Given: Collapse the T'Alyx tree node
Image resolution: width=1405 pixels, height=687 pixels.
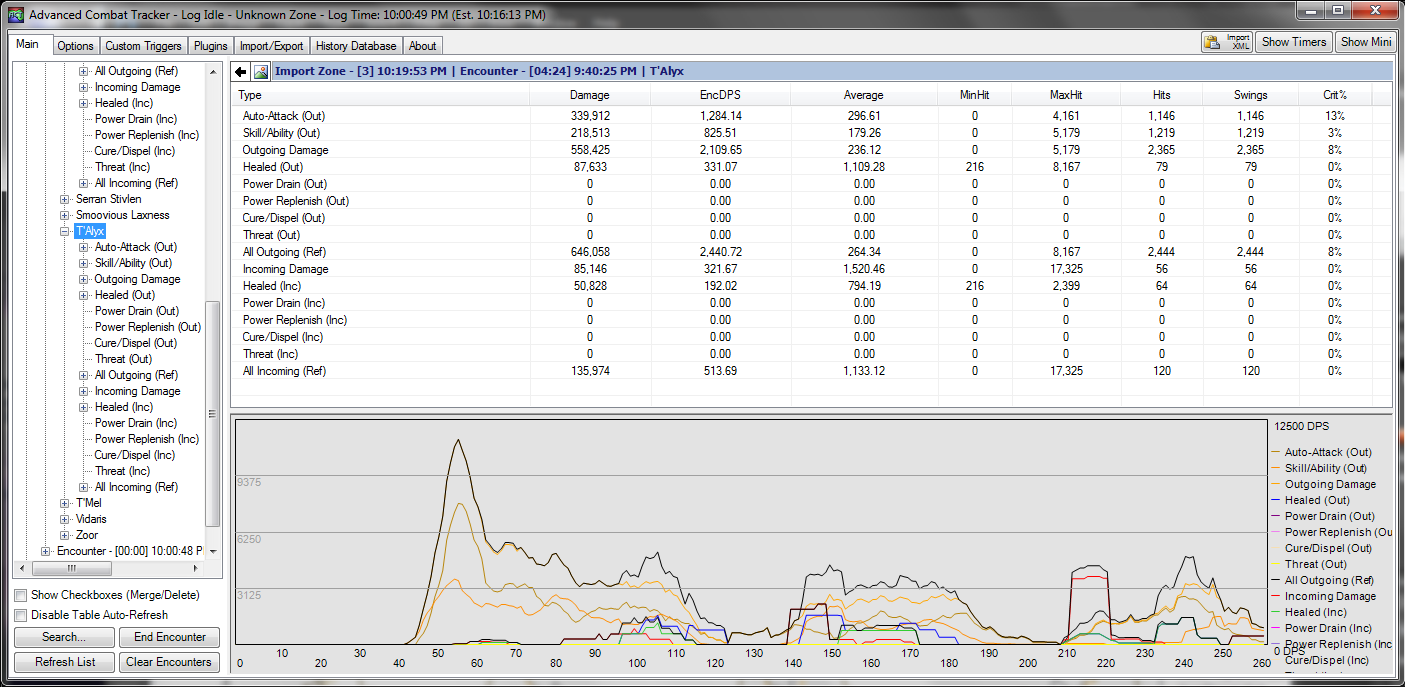Looking at the screenshot, I should [65, 231].
